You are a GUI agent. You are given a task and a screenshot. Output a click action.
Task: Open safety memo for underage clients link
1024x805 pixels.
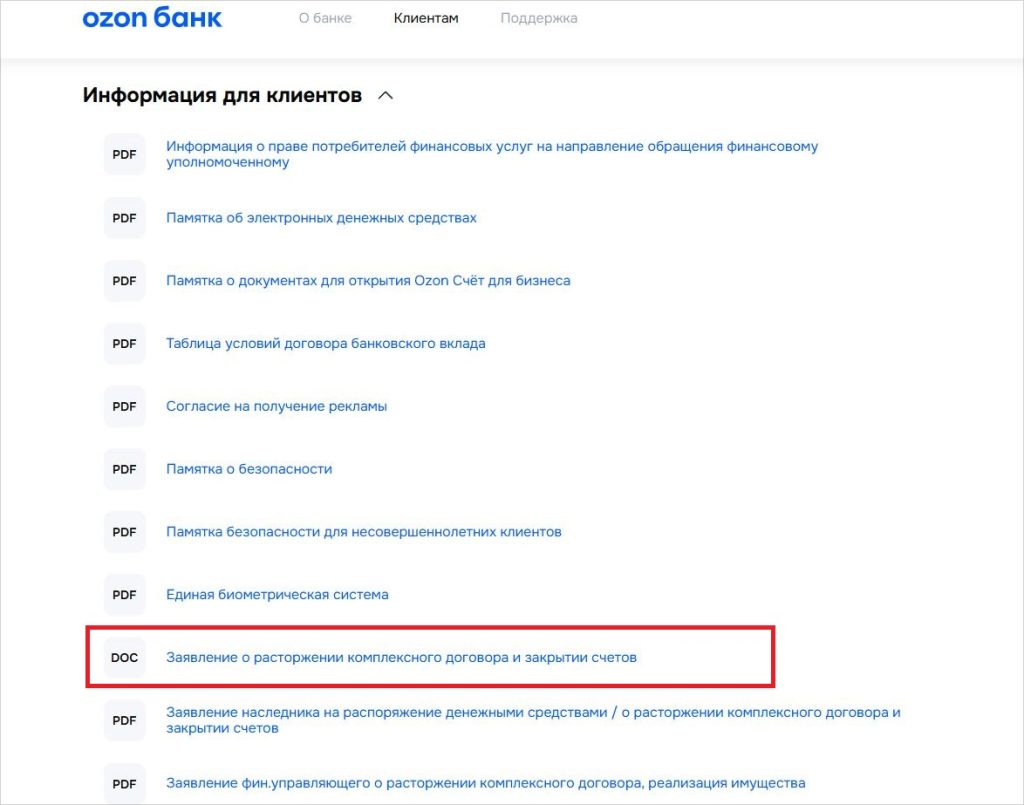coord(363,532)
